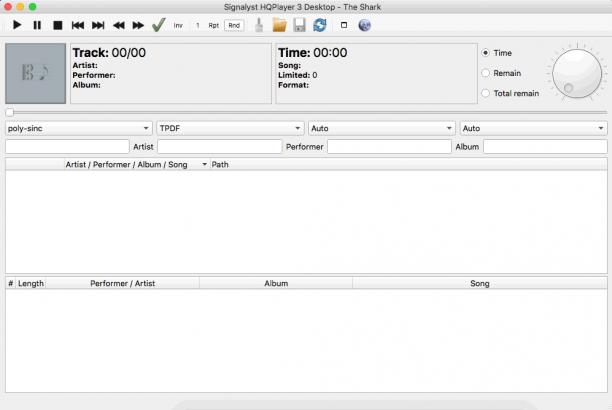Click the Limited: 0 status text
Viewport: 612px width, 410px height.
(x=297, y=75)
